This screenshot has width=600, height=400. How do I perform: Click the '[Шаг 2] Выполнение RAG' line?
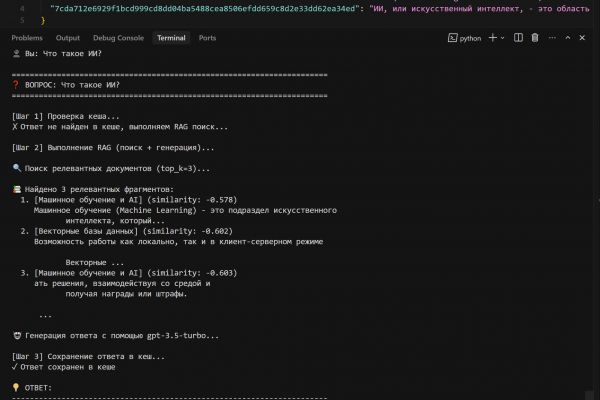113,148
